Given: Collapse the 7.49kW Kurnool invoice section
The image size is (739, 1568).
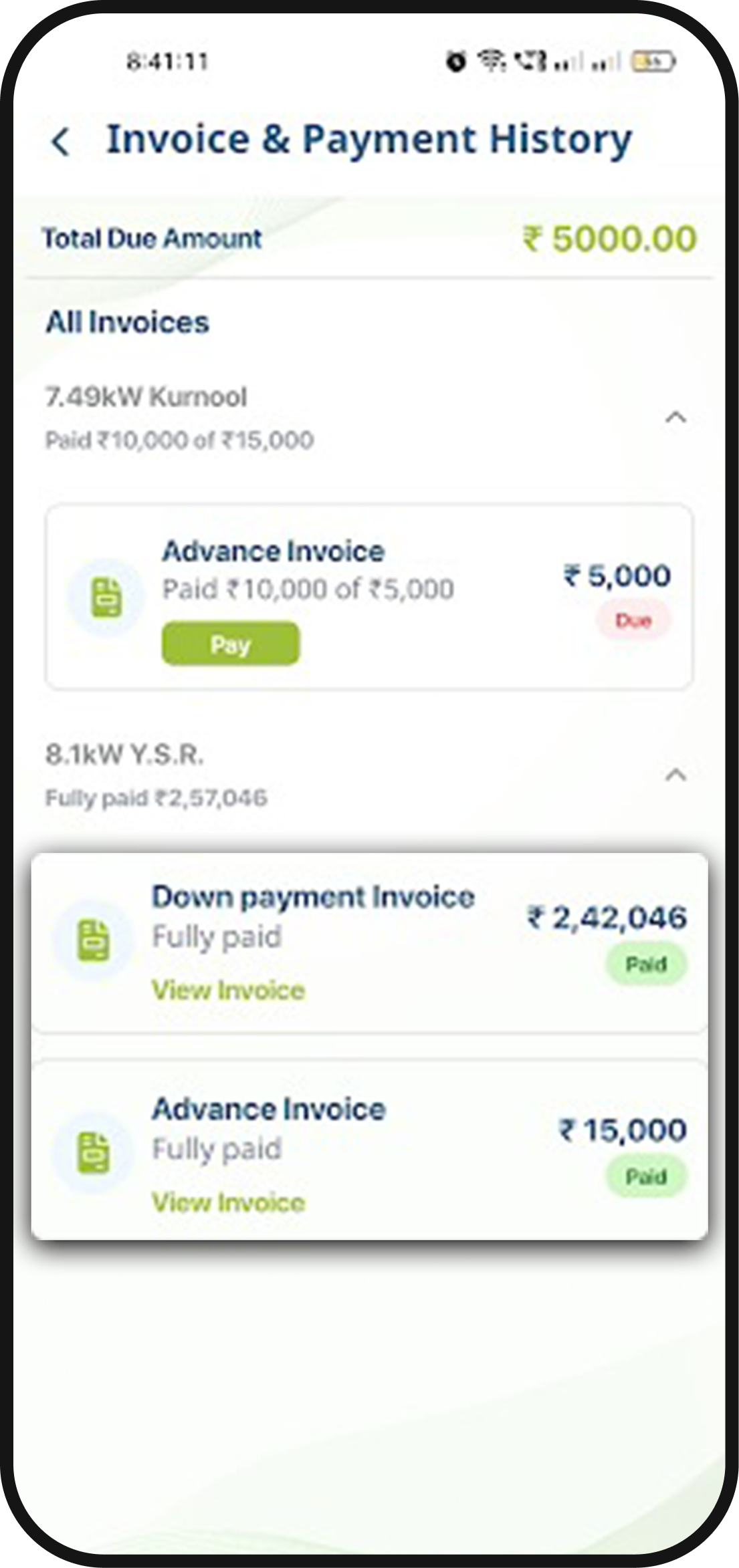Looking at the screenshot, I should (676, 418).
